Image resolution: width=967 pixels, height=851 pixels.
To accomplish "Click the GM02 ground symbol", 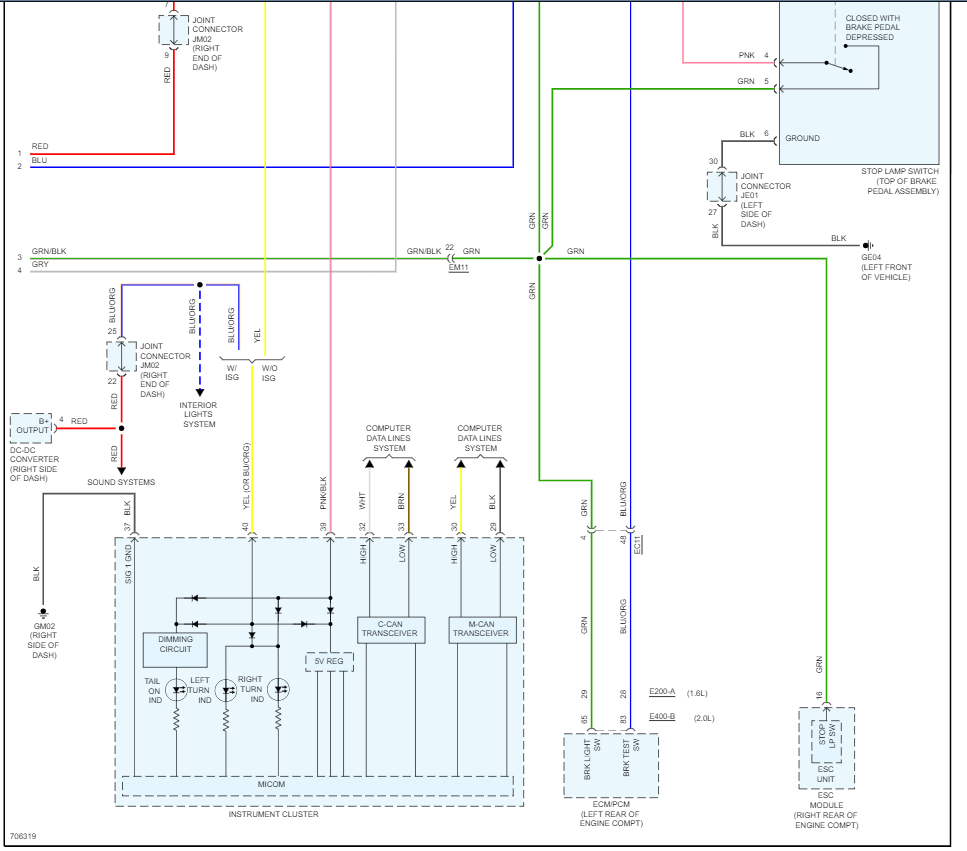I will click(x=43, y=614).
